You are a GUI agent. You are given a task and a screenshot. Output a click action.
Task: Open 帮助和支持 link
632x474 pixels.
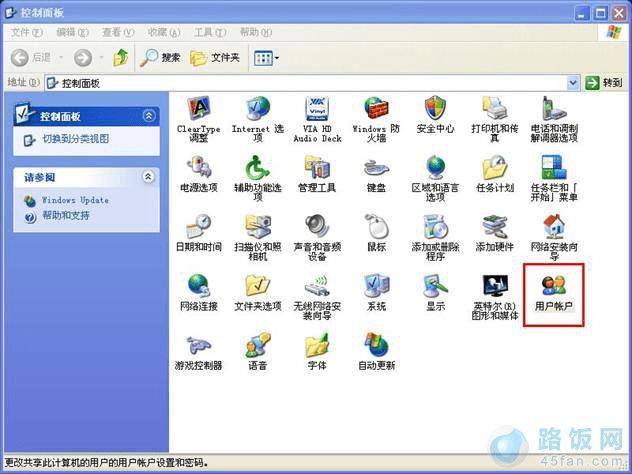65,216
